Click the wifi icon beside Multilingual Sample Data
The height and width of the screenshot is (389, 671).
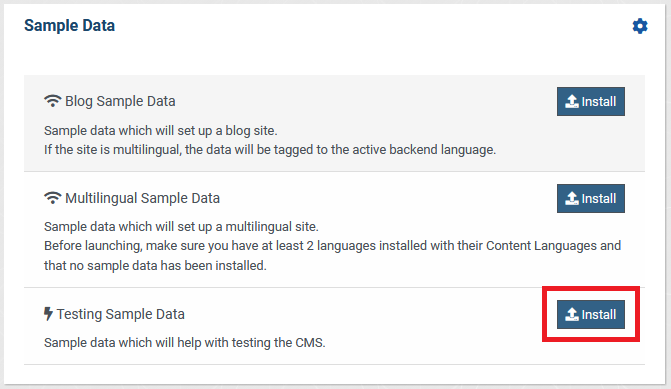[53, 198]
